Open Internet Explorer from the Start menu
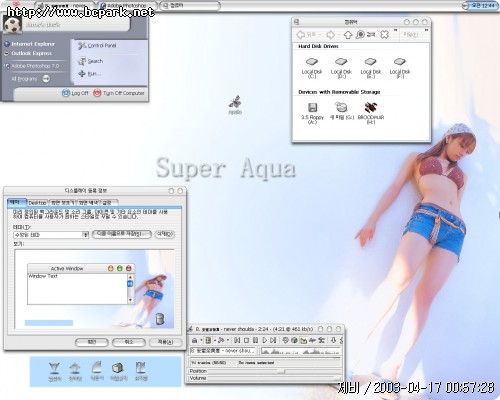 point(29,44)
